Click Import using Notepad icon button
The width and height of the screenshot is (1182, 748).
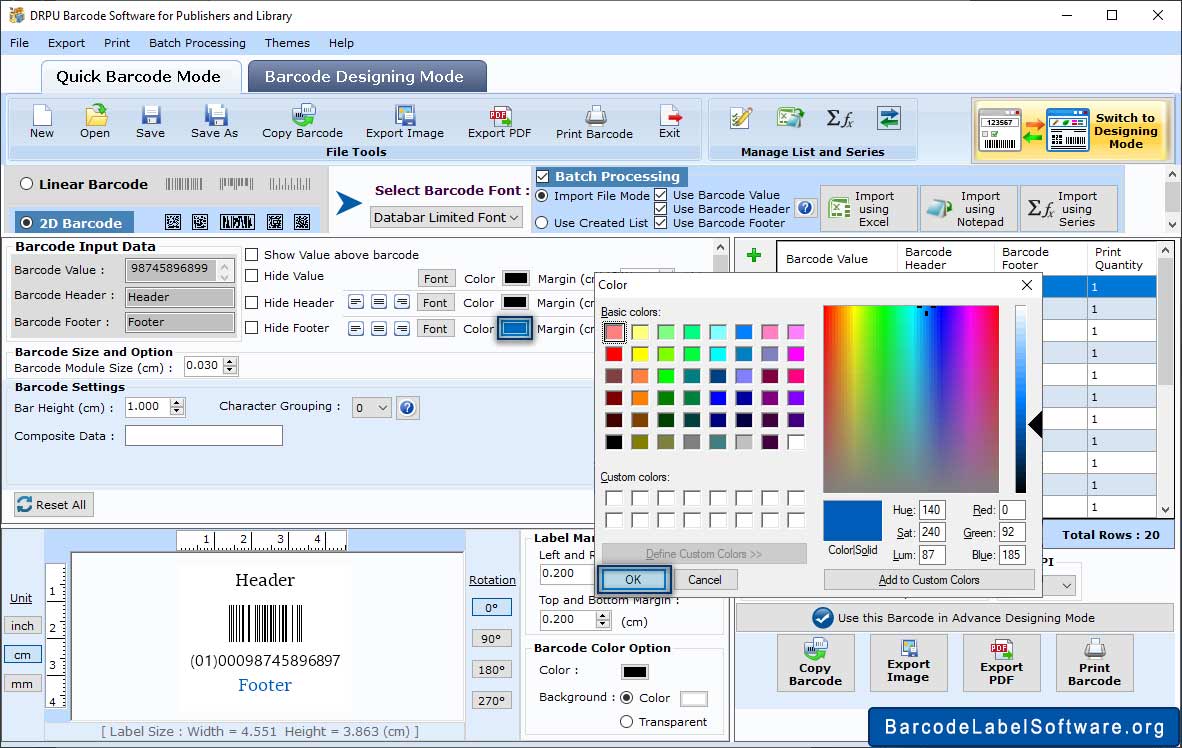pos(969,208)
